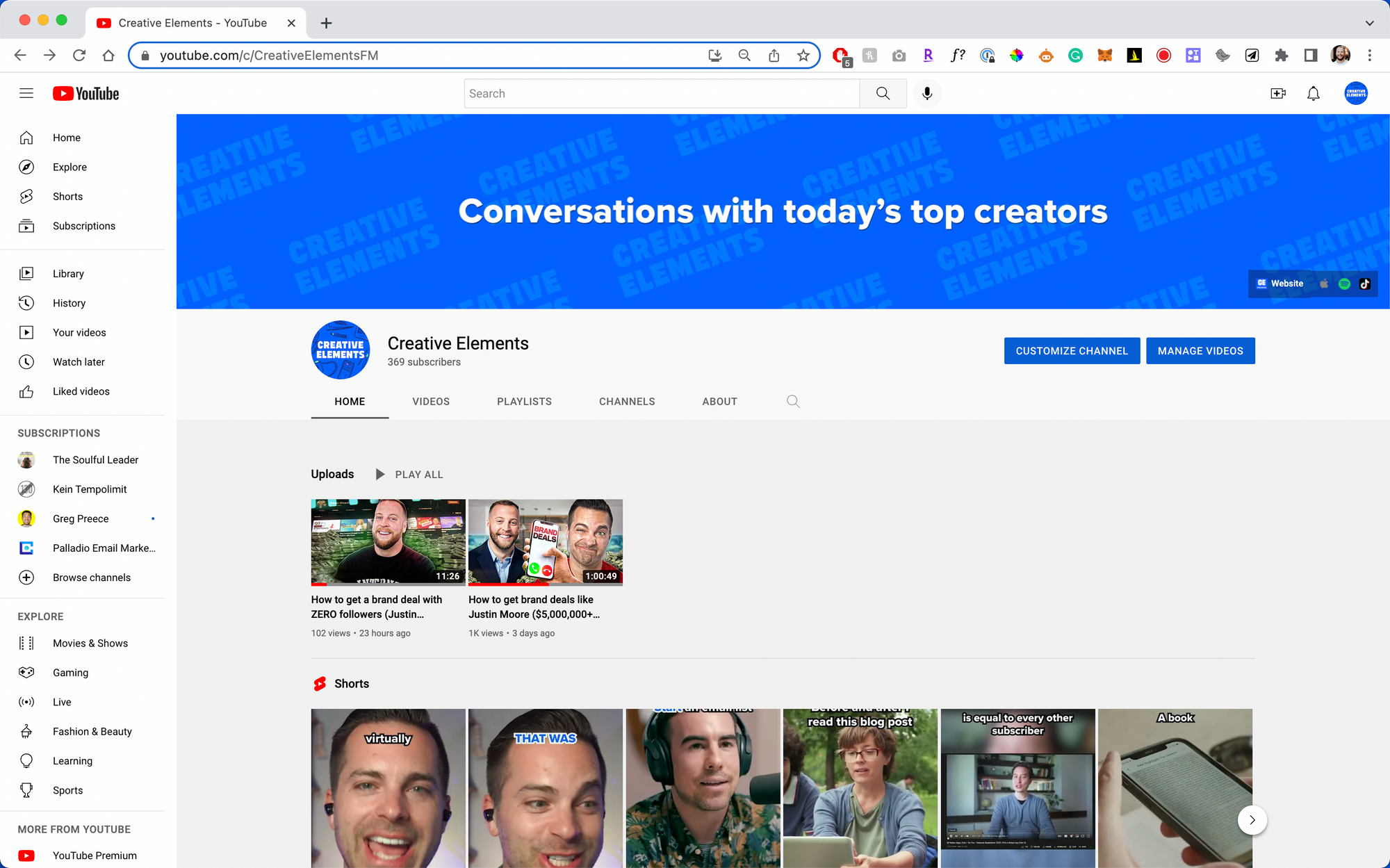
Task: Toggle the YouTube dark/light mode
Action: (1357, 93)
